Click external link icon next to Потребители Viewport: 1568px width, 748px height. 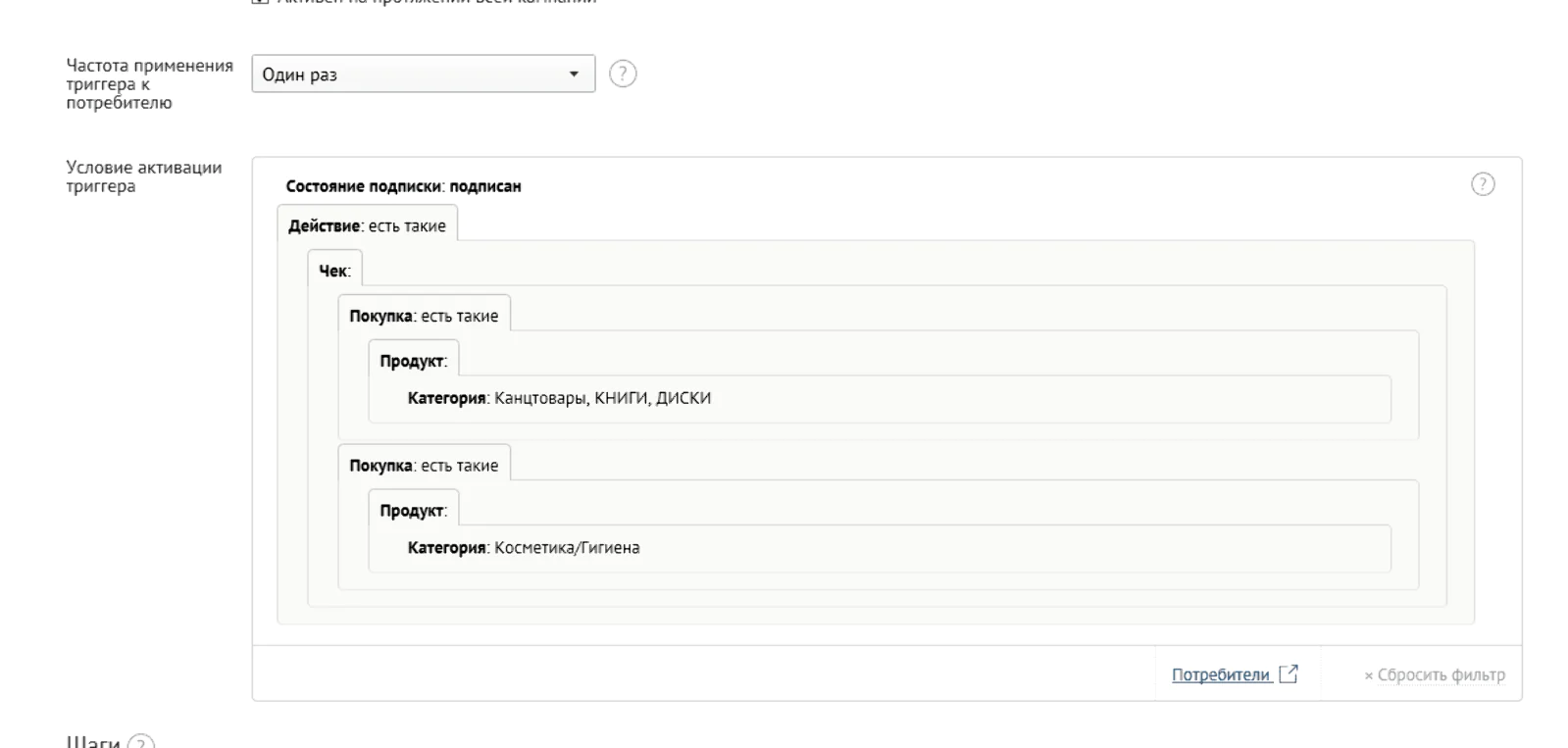pos(1289,673)
